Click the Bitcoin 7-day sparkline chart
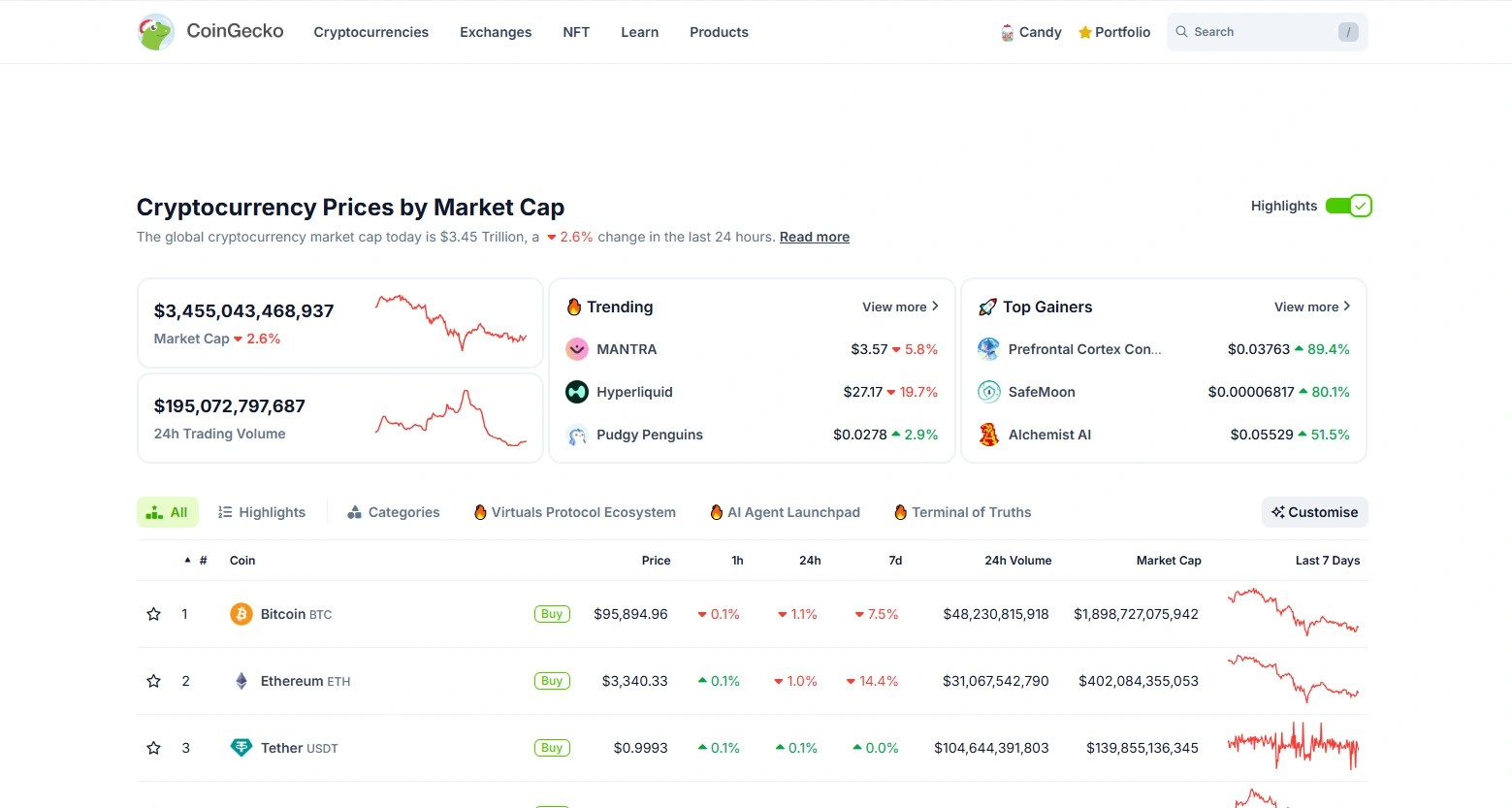The height and width of the screenshot is (808, 1512). pyautogui.click(x=1293, y=613)
